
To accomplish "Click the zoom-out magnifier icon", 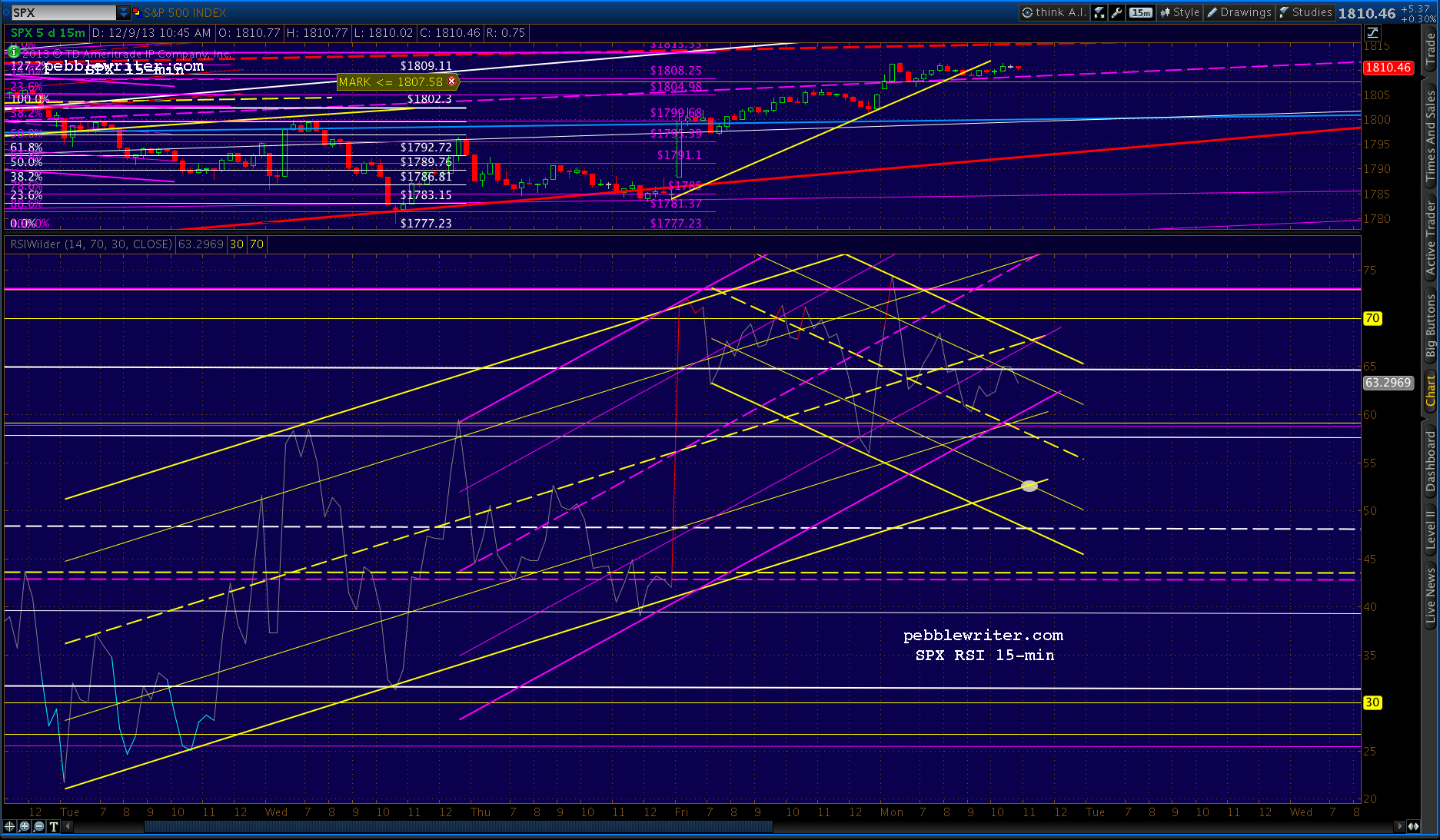I will (x=38, y=828).
